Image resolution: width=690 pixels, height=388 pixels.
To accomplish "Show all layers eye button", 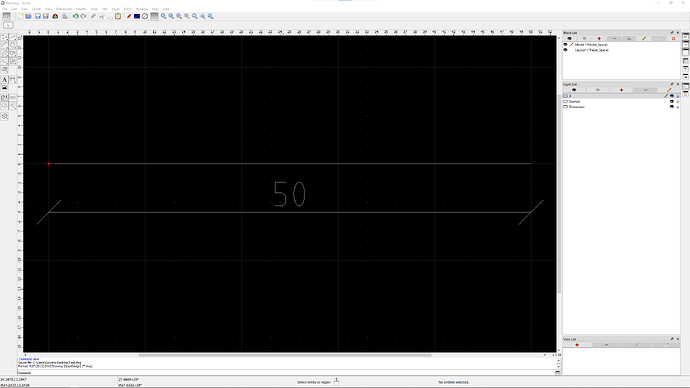I will tap(574, 90).
